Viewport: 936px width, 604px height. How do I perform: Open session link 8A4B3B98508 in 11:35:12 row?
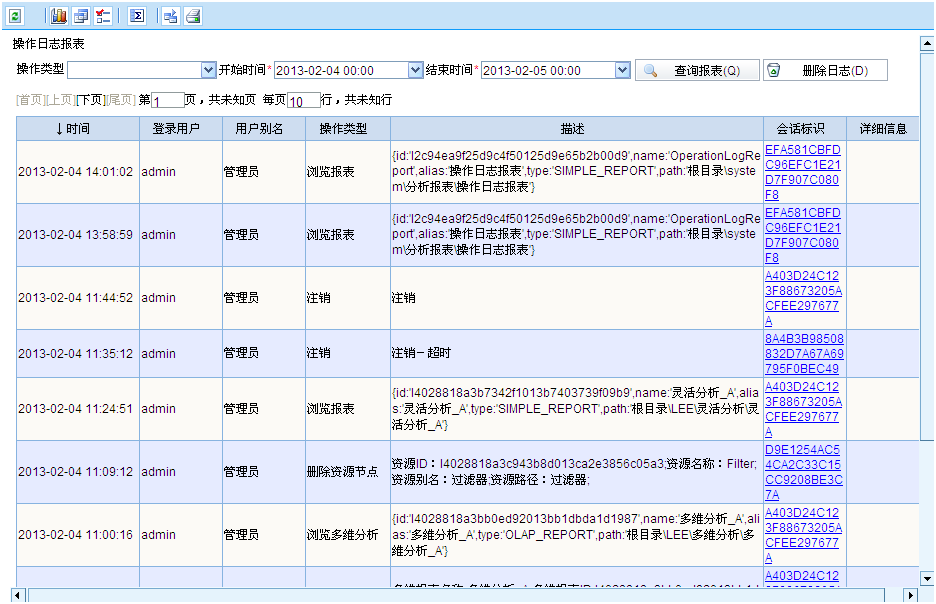click(804, 353)
